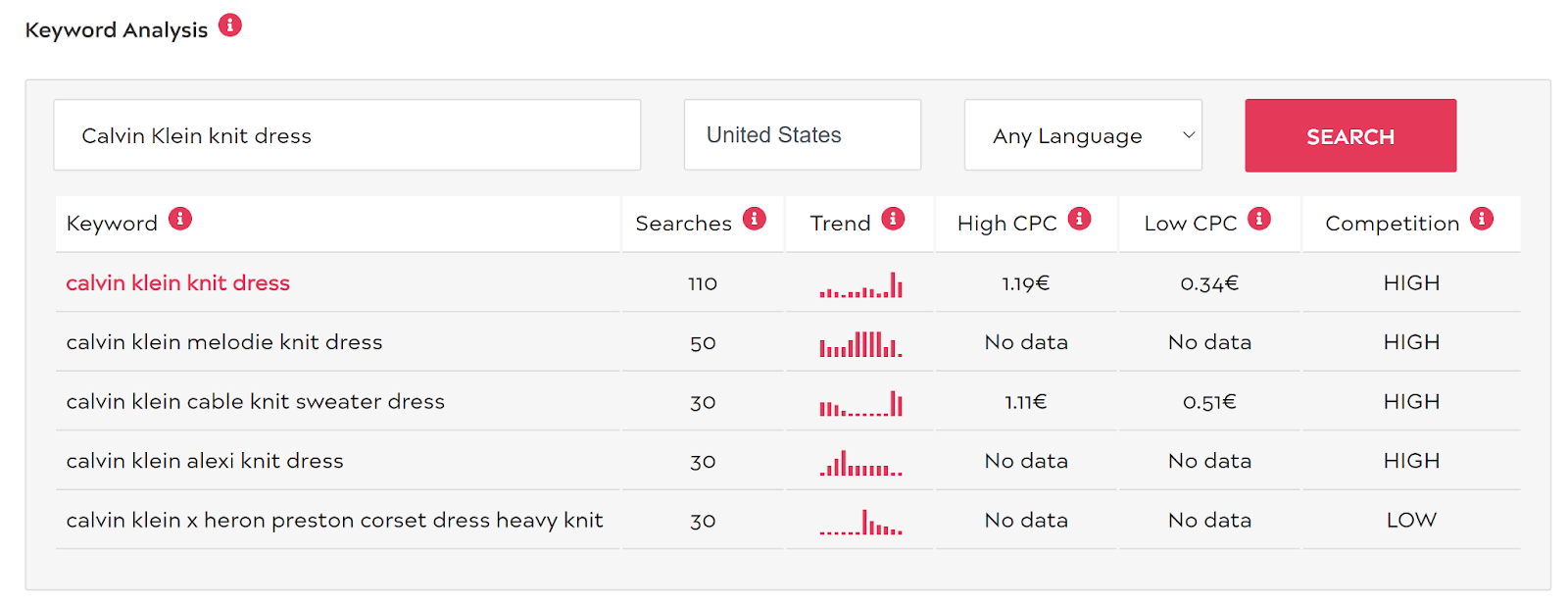
Task: Click the Competition column info icon
Action: (1482, 219)
